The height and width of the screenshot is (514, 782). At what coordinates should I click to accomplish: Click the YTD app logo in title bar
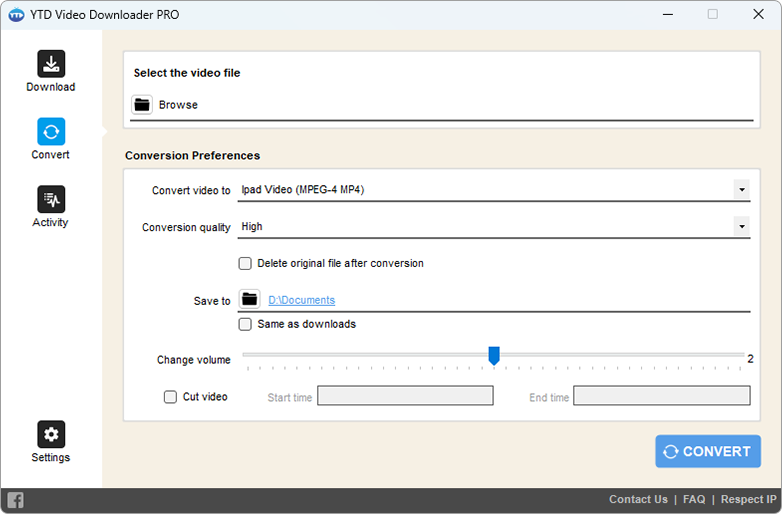[x=16, y=15]
